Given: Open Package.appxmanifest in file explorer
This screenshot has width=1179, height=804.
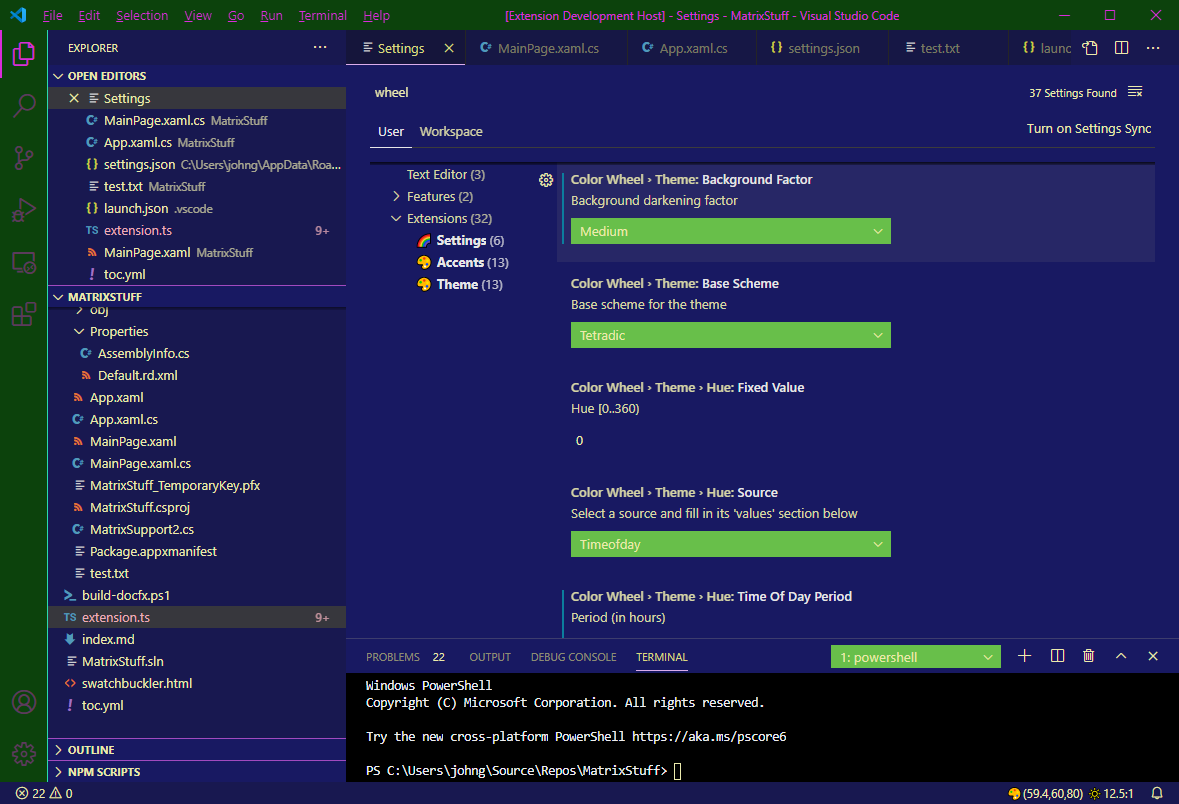Looking at the screenshot, I should point(197,551).
